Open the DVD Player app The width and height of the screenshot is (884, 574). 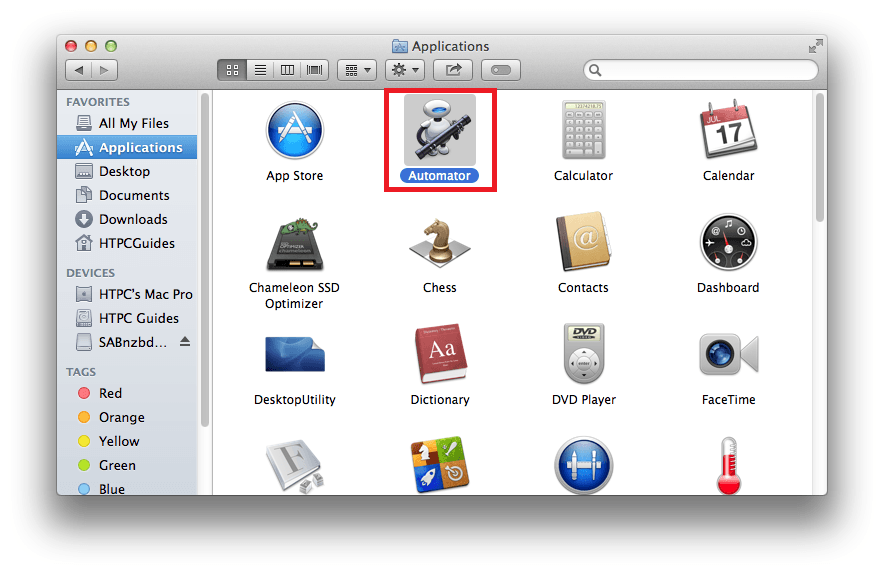(583, 354)
